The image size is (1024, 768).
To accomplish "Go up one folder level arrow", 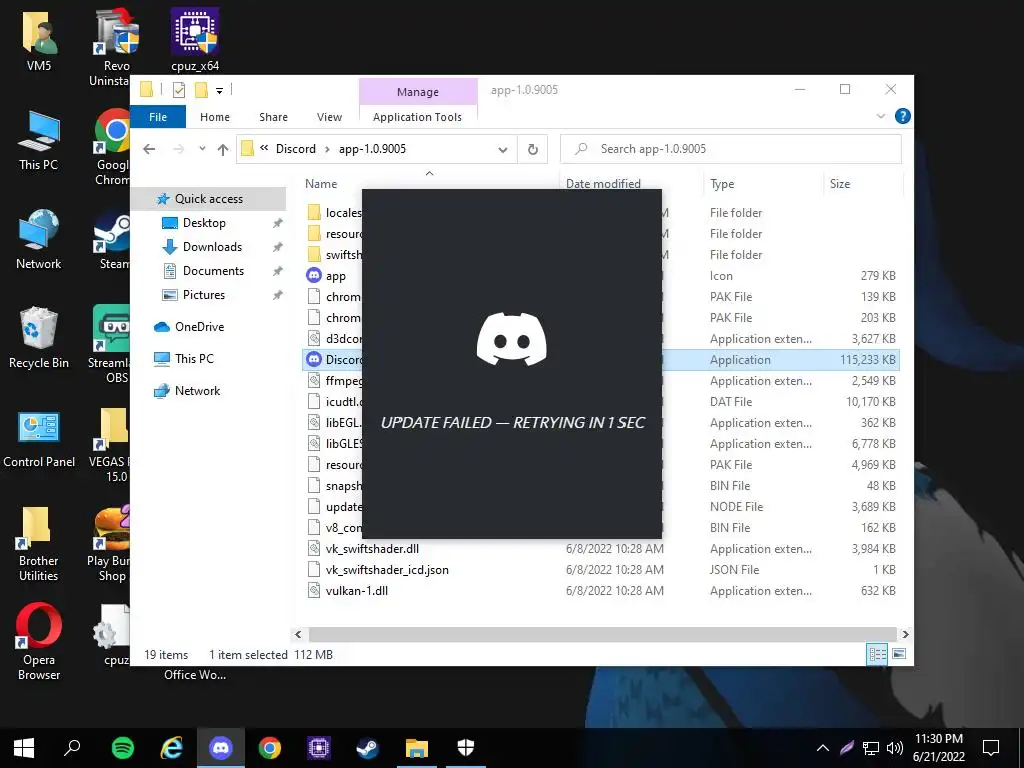I will click(223, 150).
